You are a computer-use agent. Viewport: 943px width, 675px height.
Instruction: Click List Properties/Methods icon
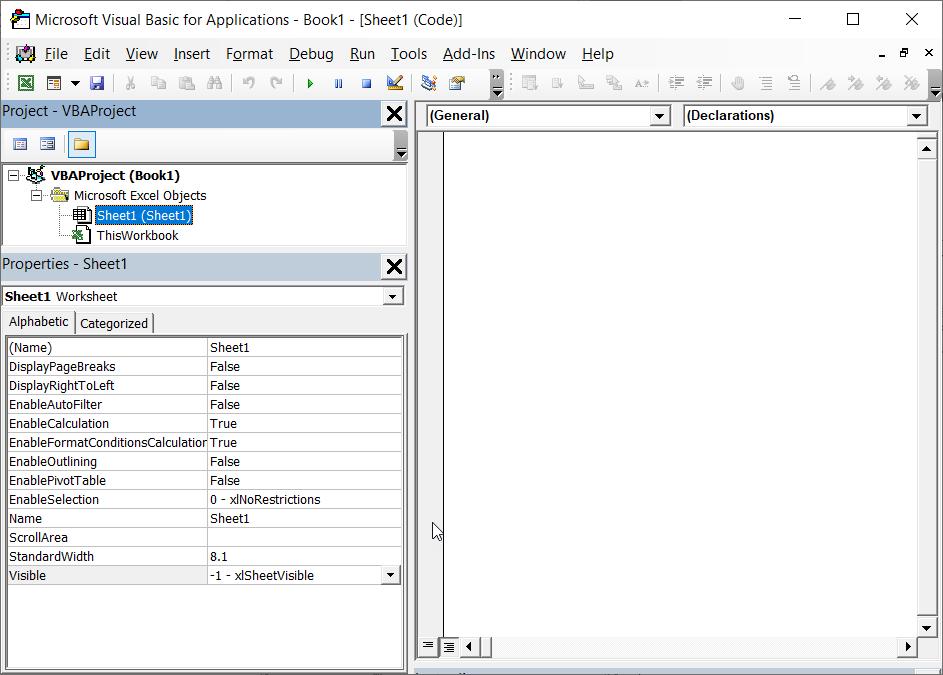(529, 83)
